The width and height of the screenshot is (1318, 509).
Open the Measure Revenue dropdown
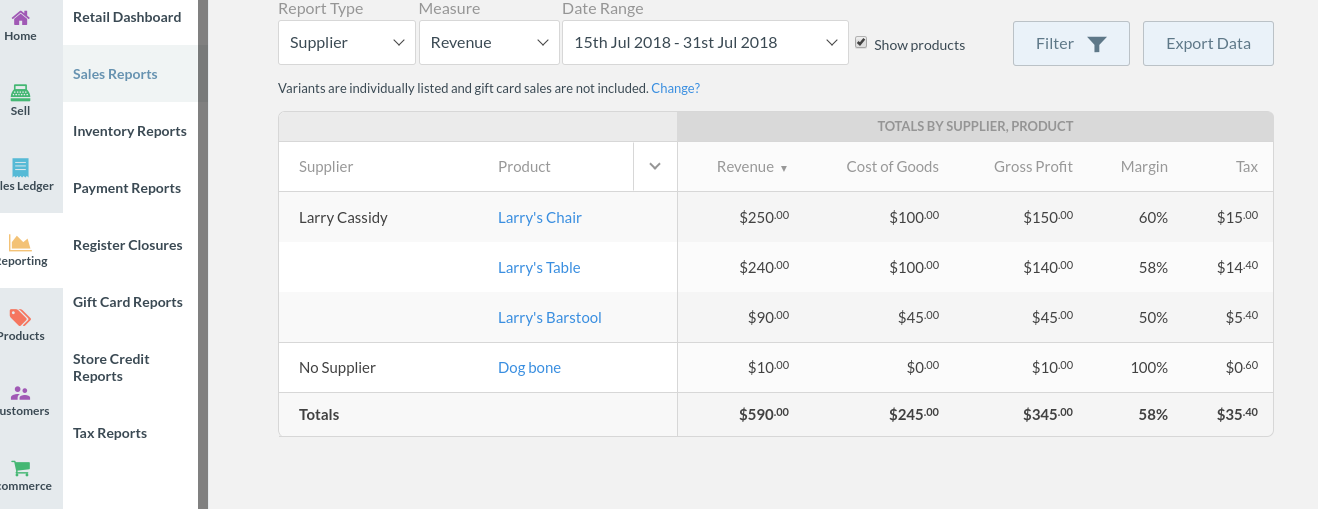coord(489,43)
